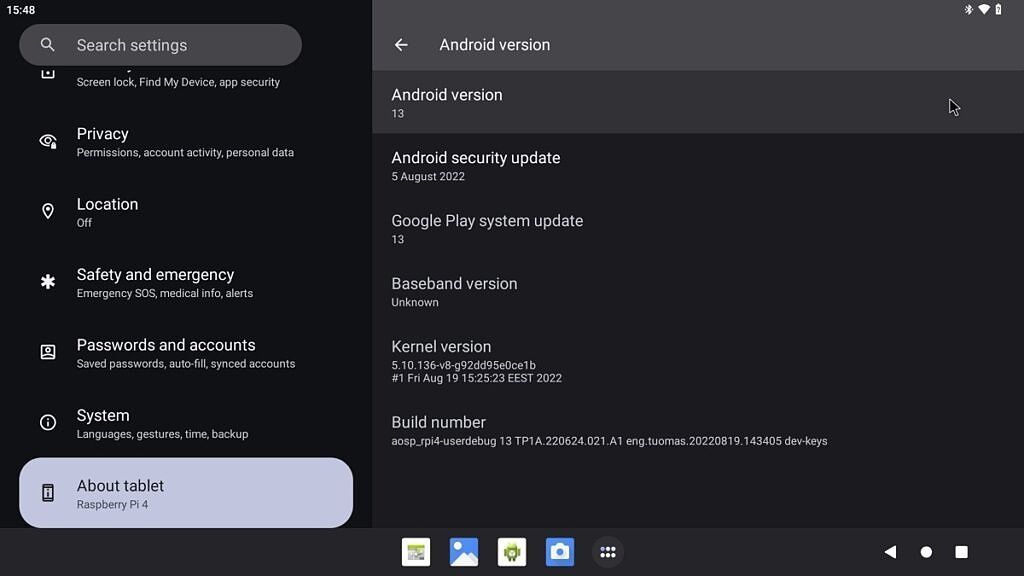The height and width of the screenshot is (576, 1024).
Task: Click the back arrow beside Android version header
Action: (401, 44)
